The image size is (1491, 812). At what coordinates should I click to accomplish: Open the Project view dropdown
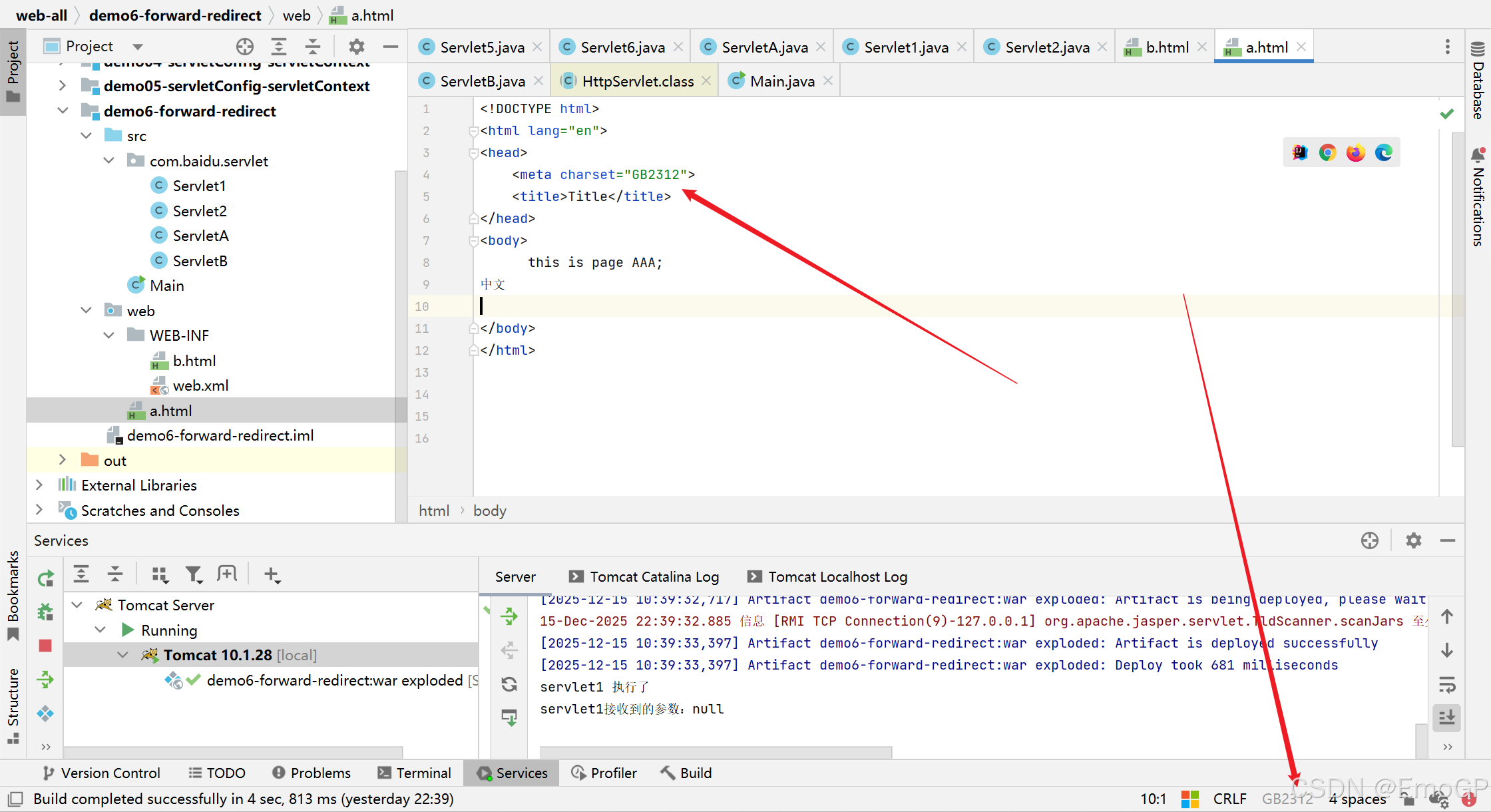coord(138,47)
